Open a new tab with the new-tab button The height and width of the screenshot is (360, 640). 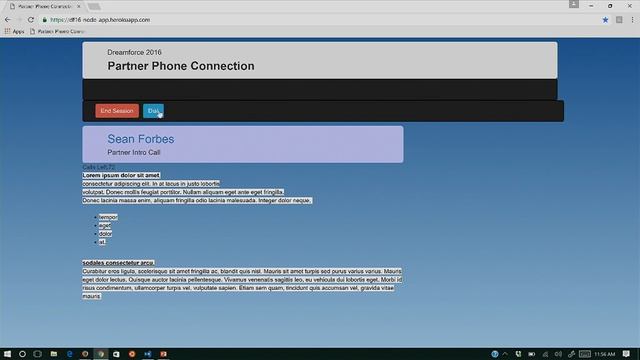94,7
